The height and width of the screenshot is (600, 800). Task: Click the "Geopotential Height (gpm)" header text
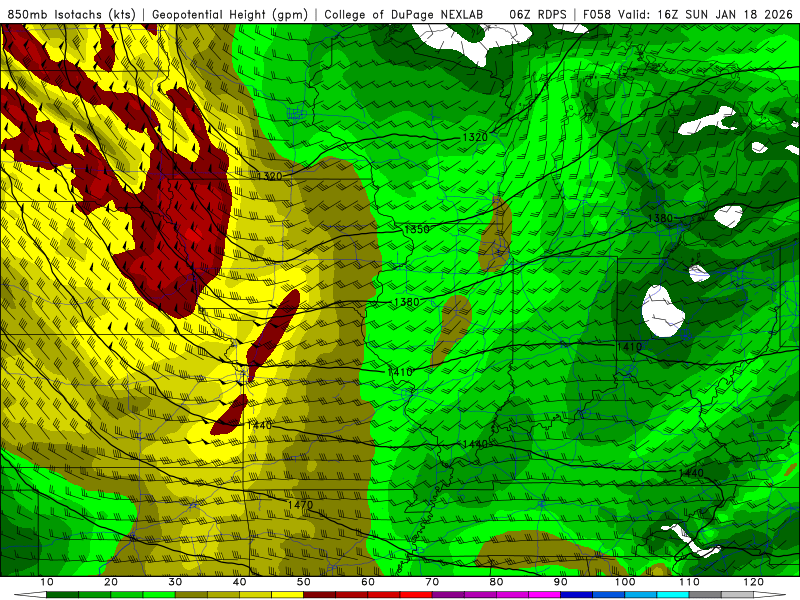pyautogui.click(x=230, y=14)
